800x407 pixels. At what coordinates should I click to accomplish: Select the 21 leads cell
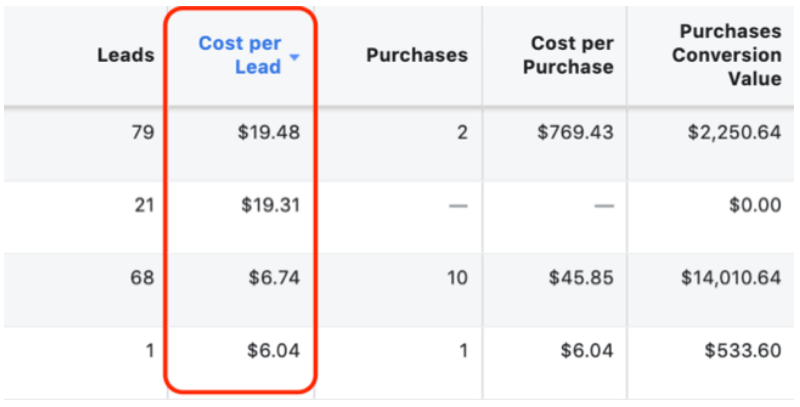coord(143,205)
